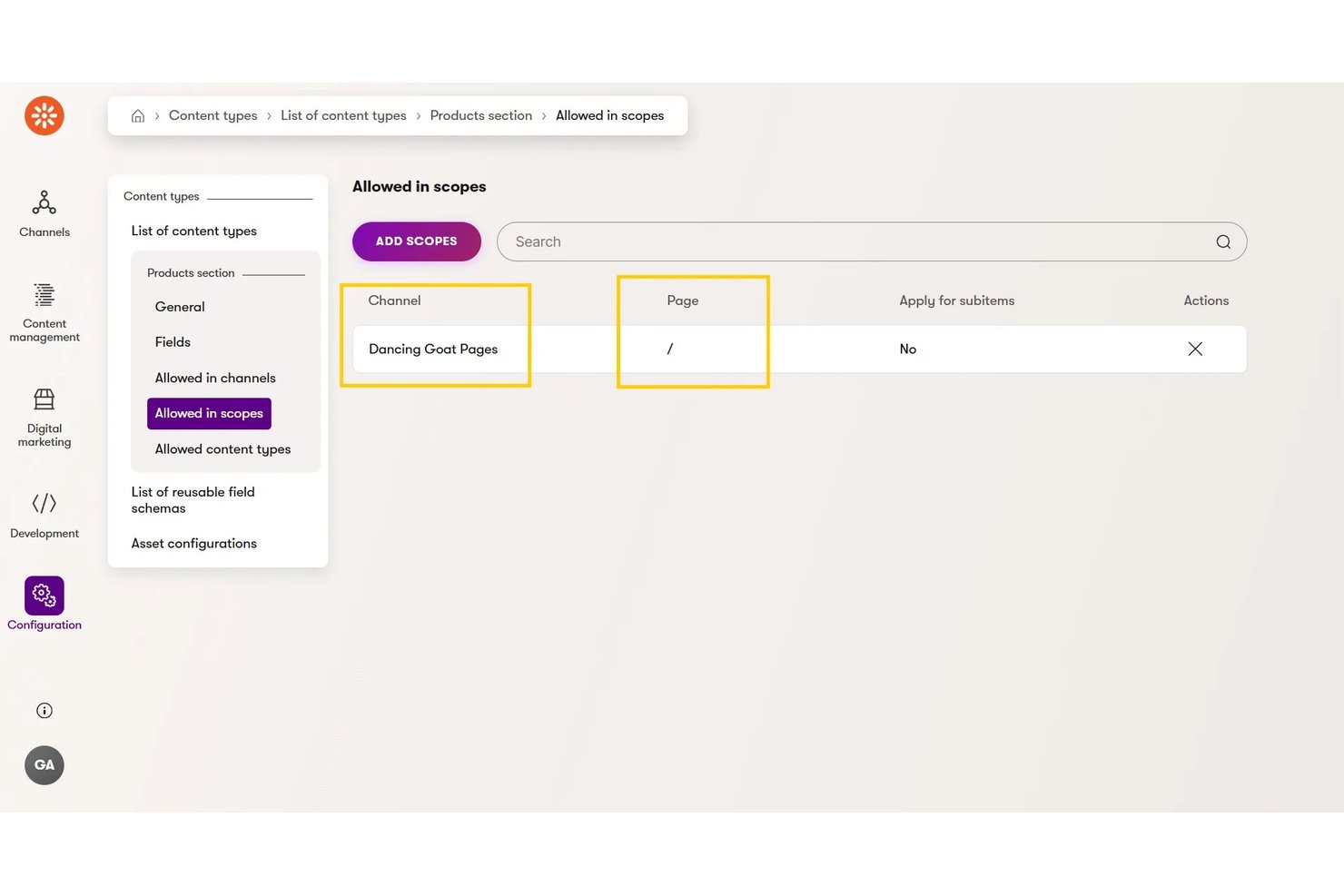Click Apply for subitems column header
This screenshot has width=1344, height=896.
(x=957, y=300)
